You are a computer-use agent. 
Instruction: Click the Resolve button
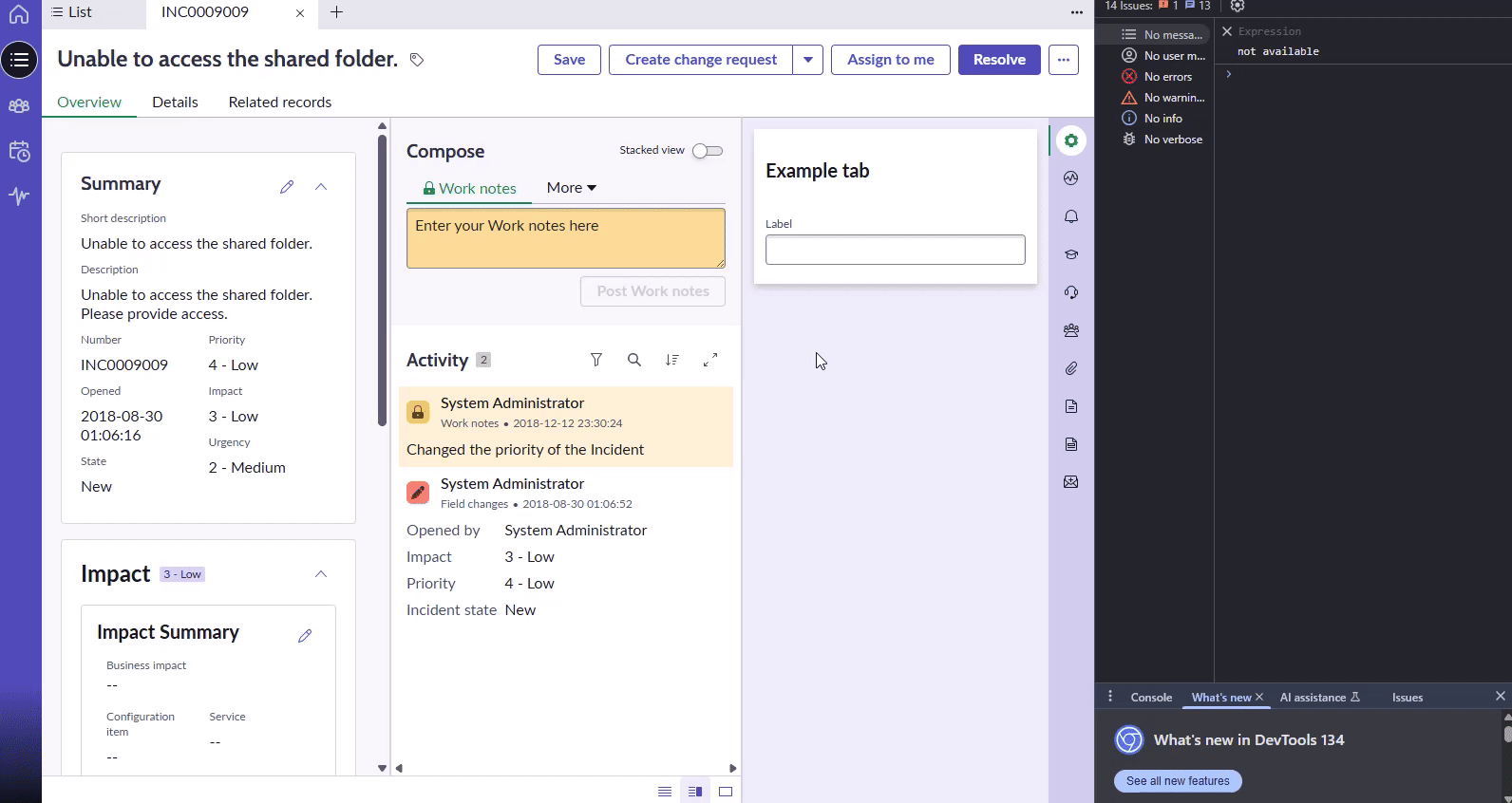tap(999, 60)
